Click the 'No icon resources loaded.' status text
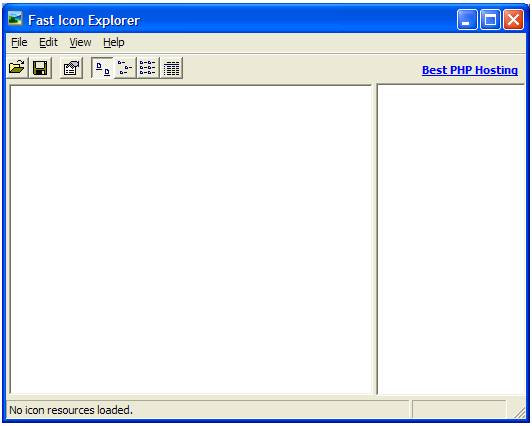Viewport: 532px width, 426px height. tap(71, 410)
